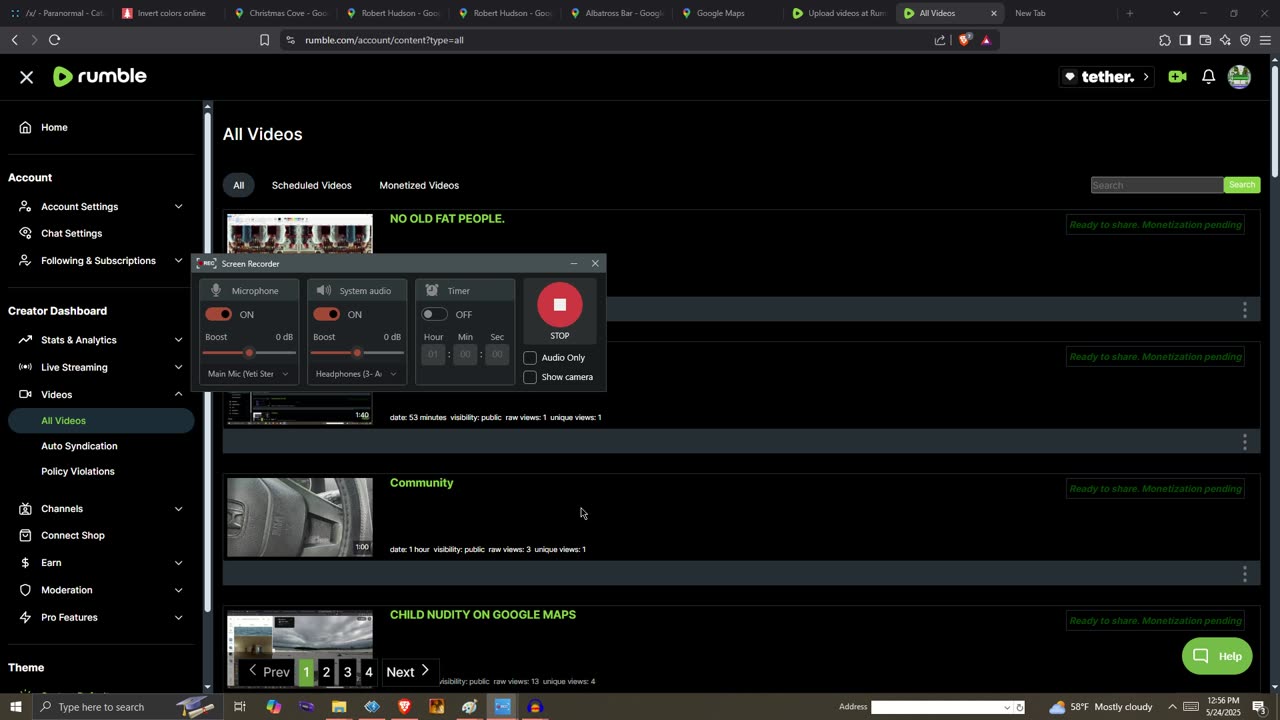The image size is (1280, 720).
Task: Go to Next page of videos
Action: point(408,672)
